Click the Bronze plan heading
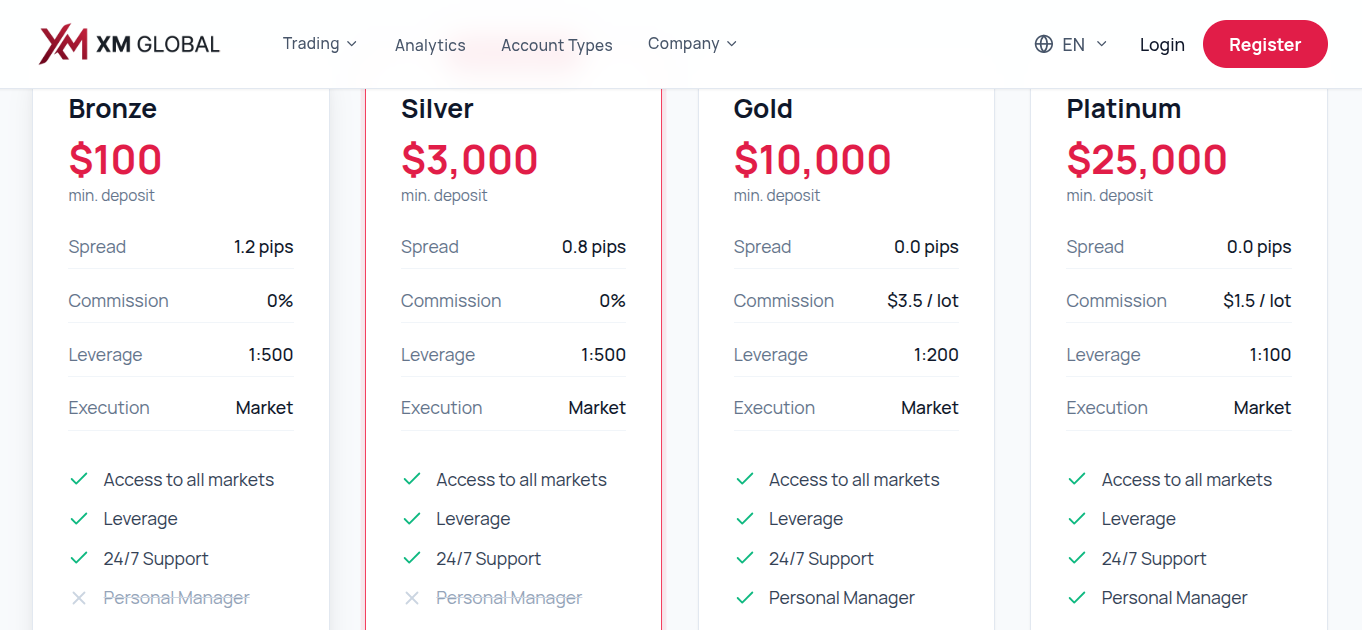The width and height of the screenshot is (1362, 630). click(113, 108)
